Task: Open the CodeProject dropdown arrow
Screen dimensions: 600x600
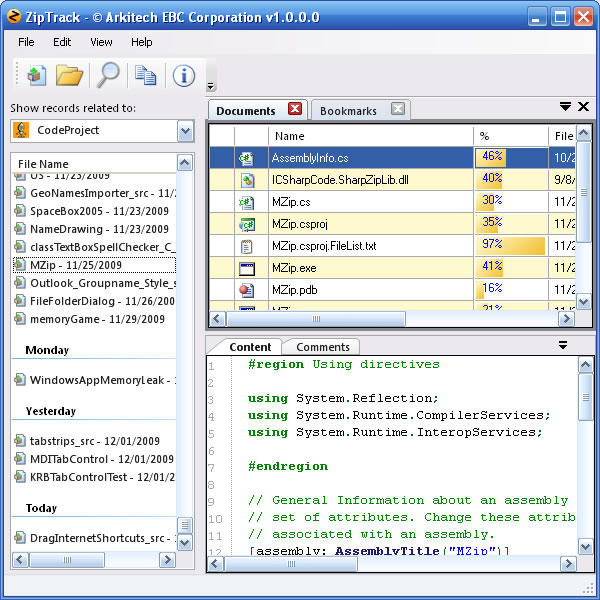Action: point(186,131)
